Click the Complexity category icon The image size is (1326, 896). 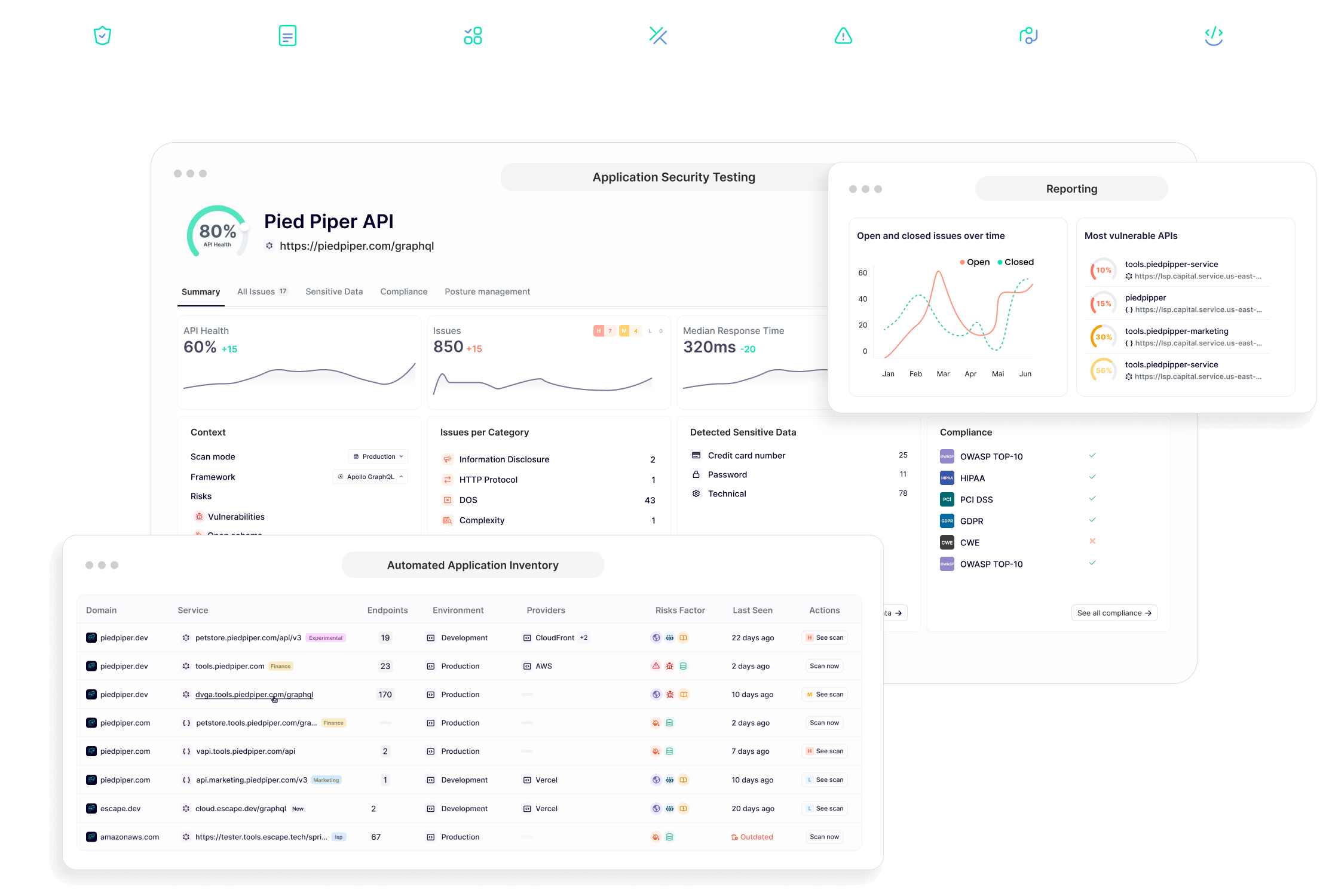point(447,520)
